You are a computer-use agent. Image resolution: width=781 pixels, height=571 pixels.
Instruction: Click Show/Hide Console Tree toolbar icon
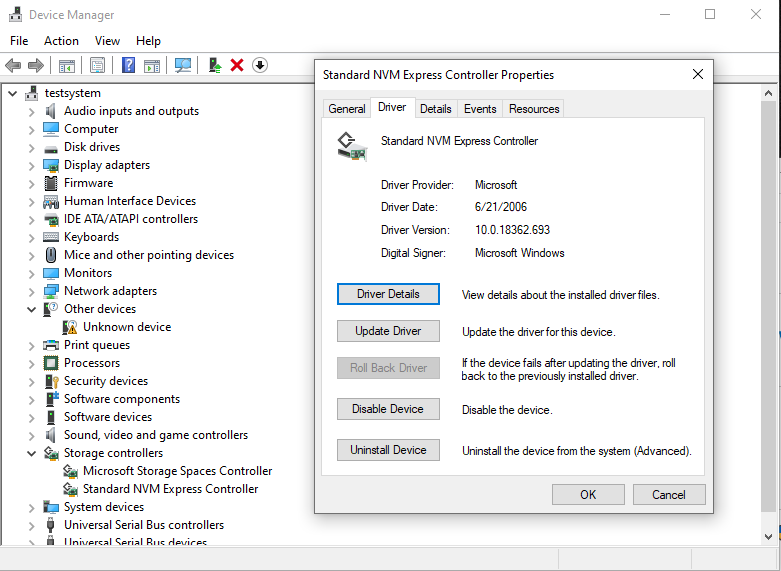tap(67, 65)
